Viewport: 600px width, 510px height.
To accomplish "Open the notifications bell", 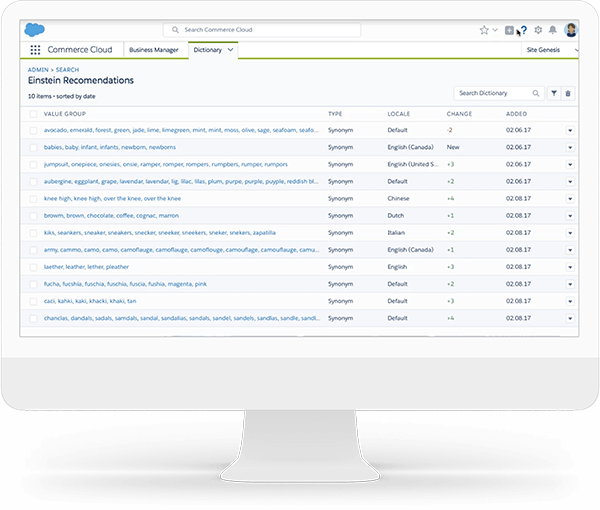I will (553, 30).
